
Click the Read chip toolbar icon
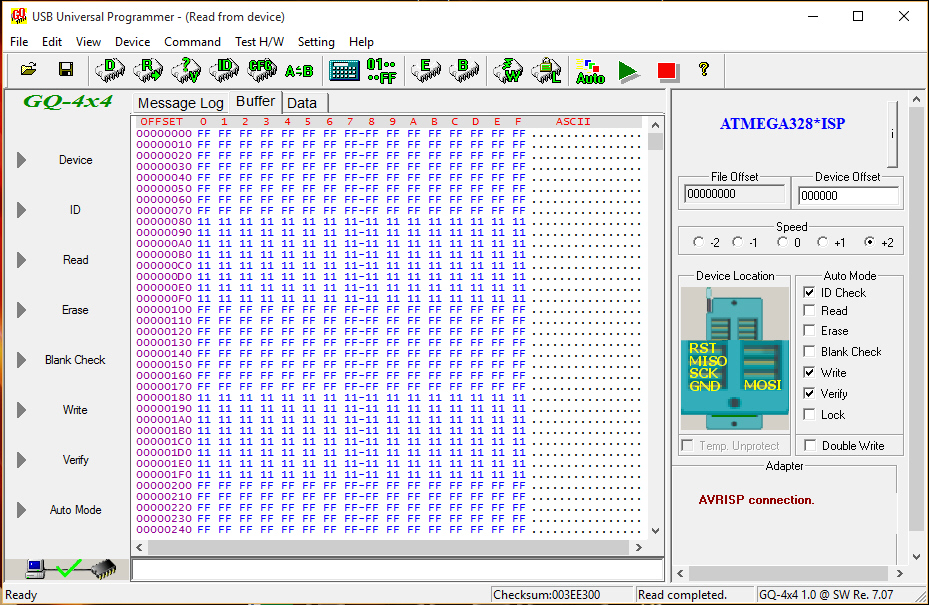[x=150, y=69]
